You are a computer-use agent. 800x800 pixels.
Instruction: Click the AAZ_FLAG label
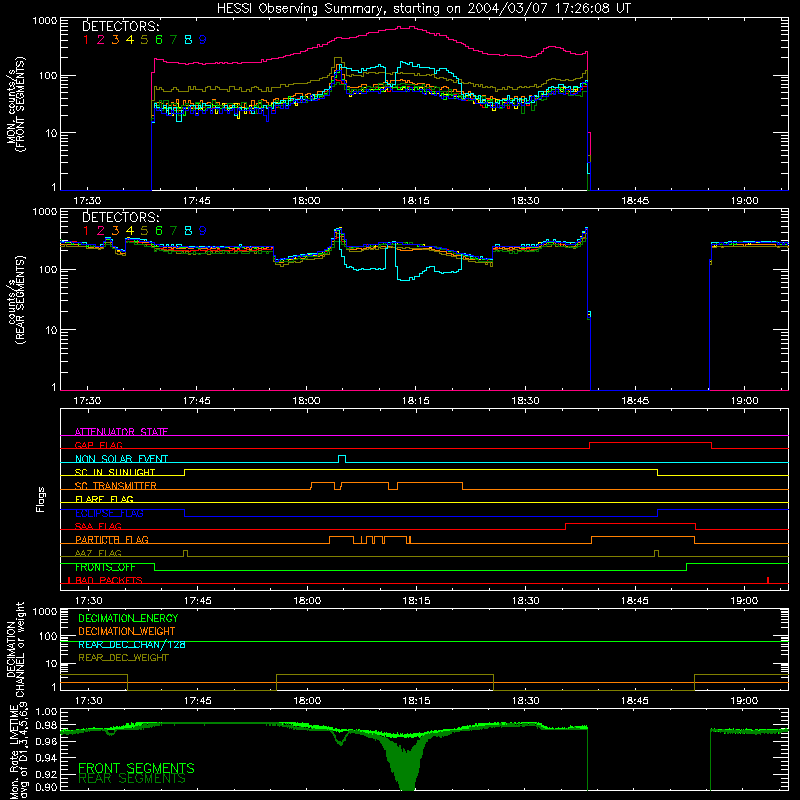coord(98,553)
